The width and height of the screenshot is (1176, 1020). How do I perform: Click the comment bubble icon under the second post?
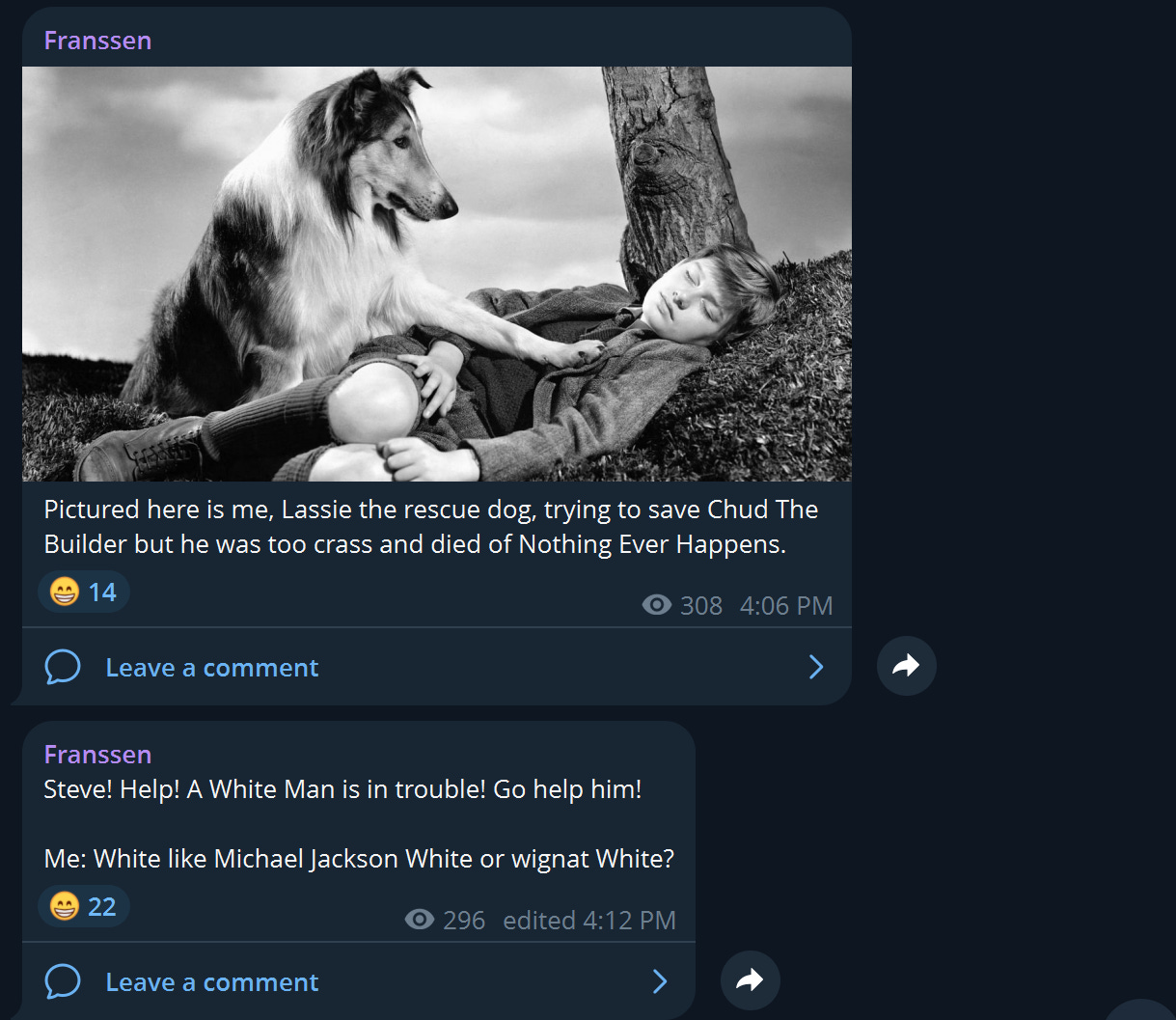click(x=63, y=981)
